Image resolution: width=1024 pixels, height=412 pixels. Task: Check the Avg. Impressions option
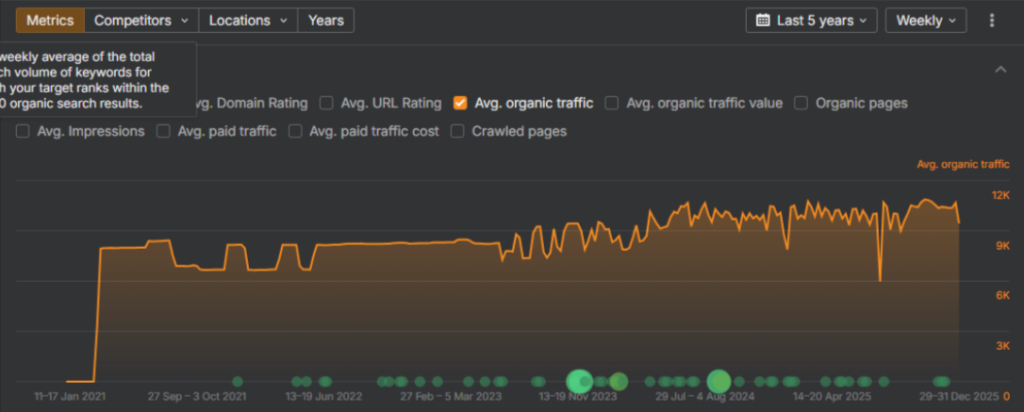pyautogui.click(x=23, y=131)
